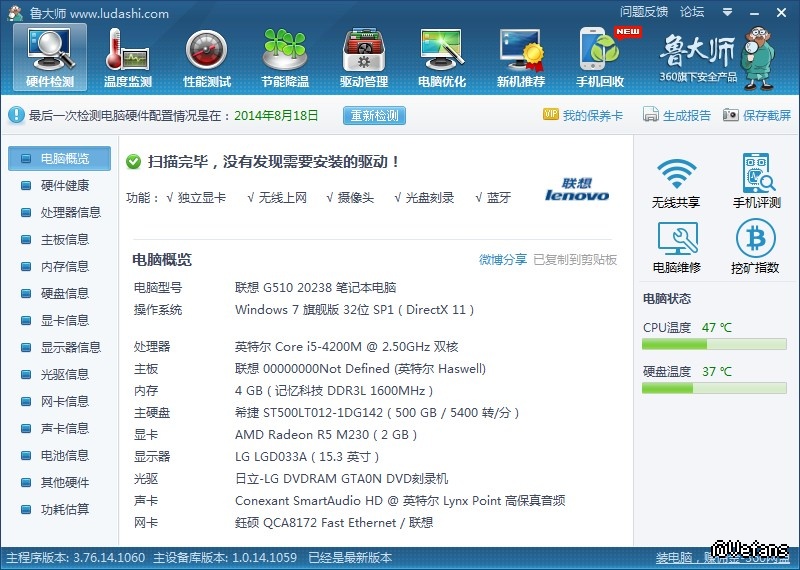800x570 pixels.
Task: Click the Windows 7 旗舰版 operating system text
Action: [354, 310]
